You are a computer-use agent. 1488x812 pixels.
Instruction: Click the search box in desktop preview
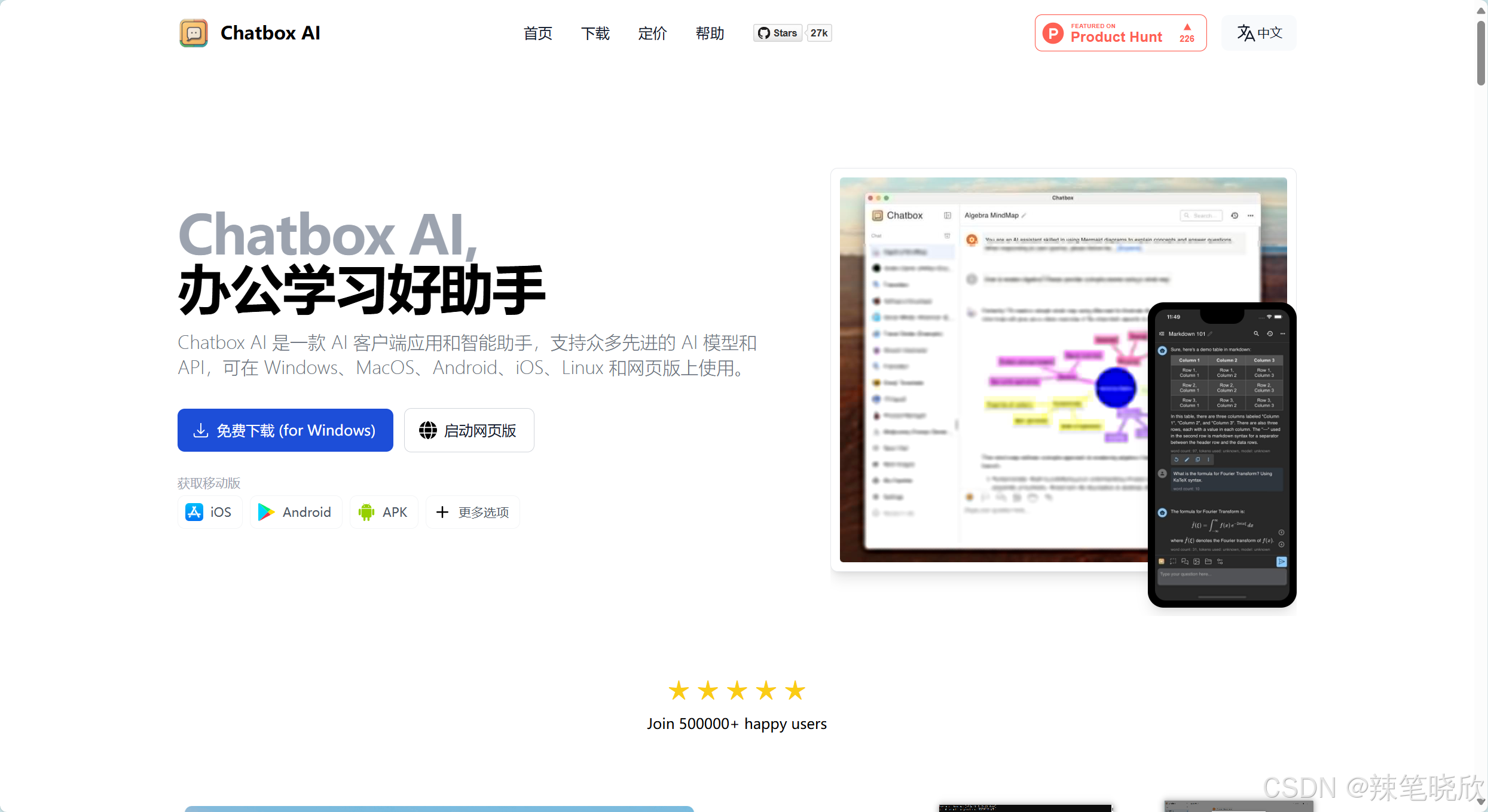pyautogui.click(x=1200, y=215)
